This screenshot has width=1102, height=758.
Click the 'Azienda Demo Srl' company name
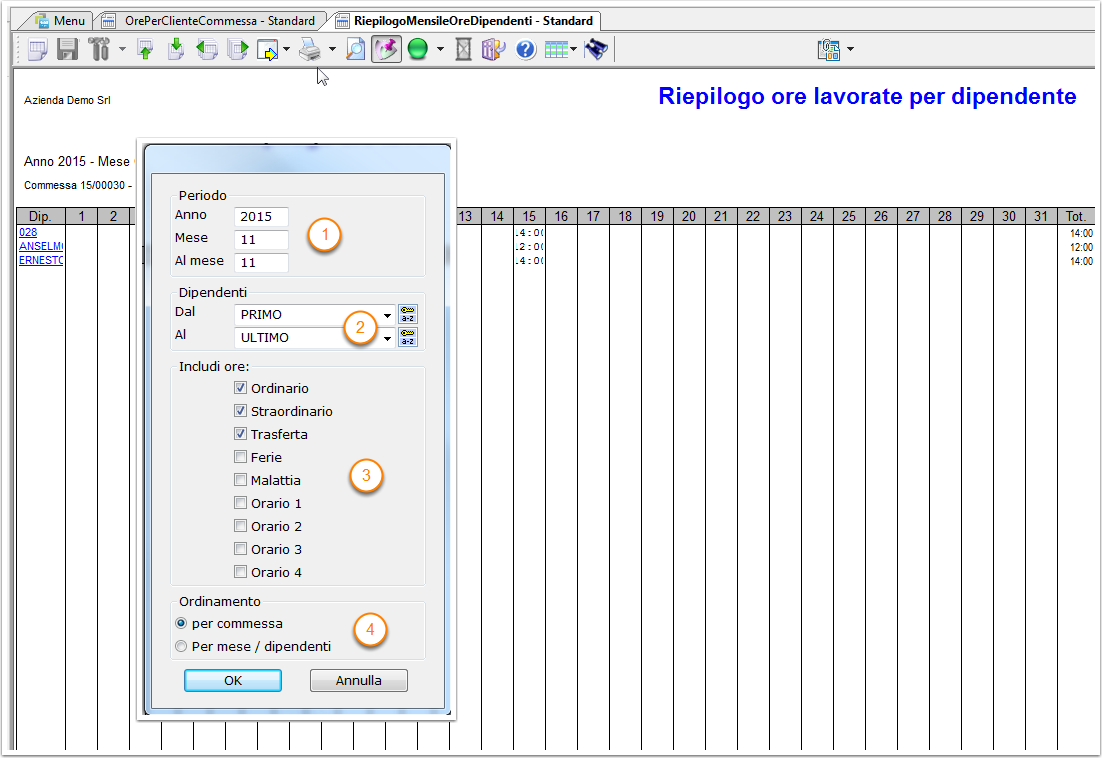pyautogui.click(x=67, y=100)
